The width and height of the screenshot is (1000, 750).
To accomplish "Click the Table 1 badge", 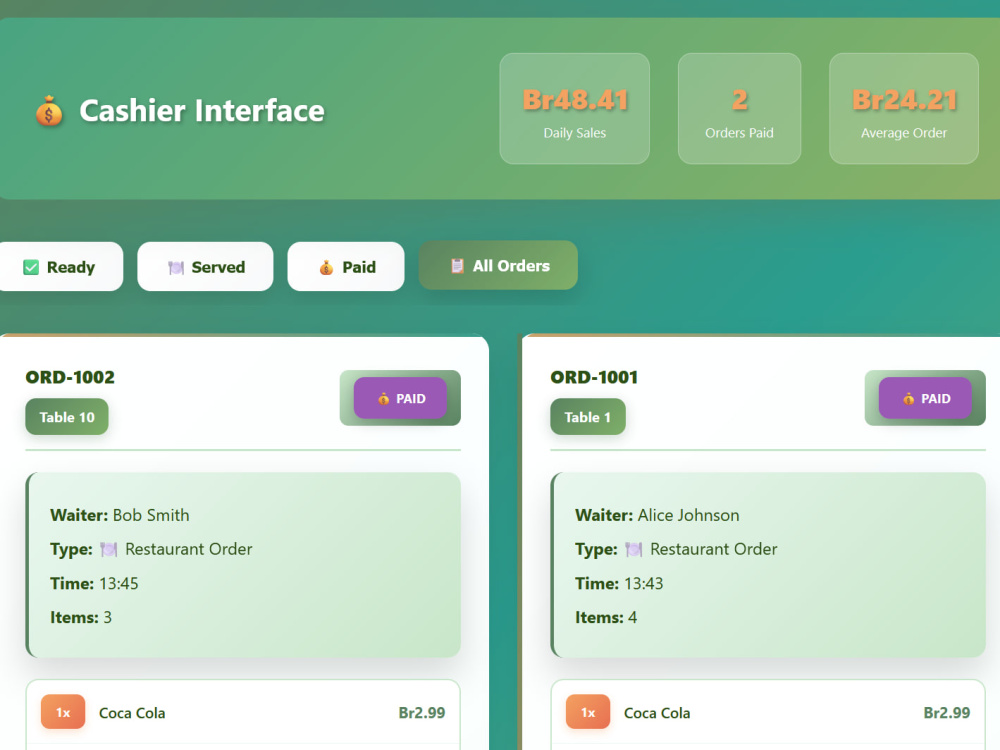I will click(x=588, y=417).
